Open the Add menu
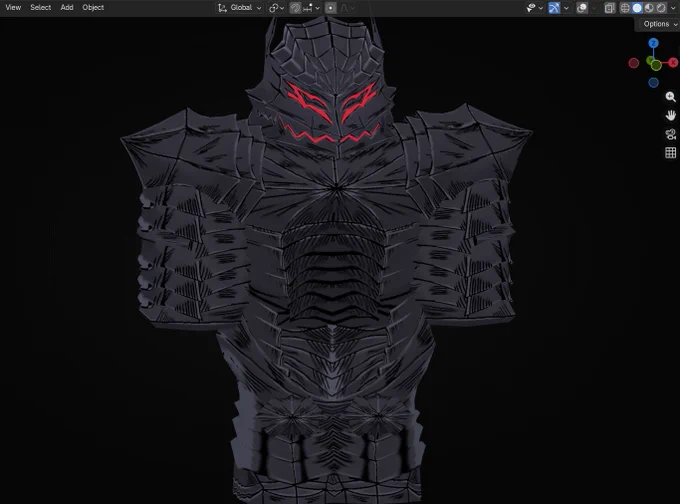 (x=67, y=7)
